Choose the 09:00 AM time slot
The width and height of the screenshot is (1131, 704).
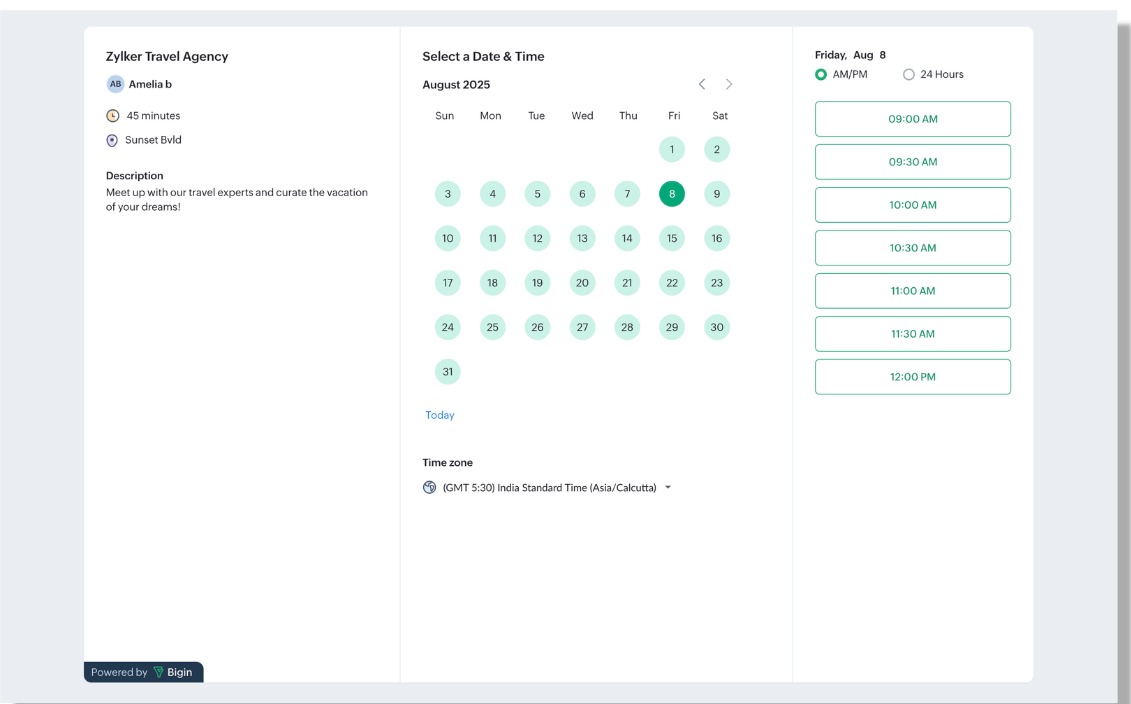click(x=912, y=119)
